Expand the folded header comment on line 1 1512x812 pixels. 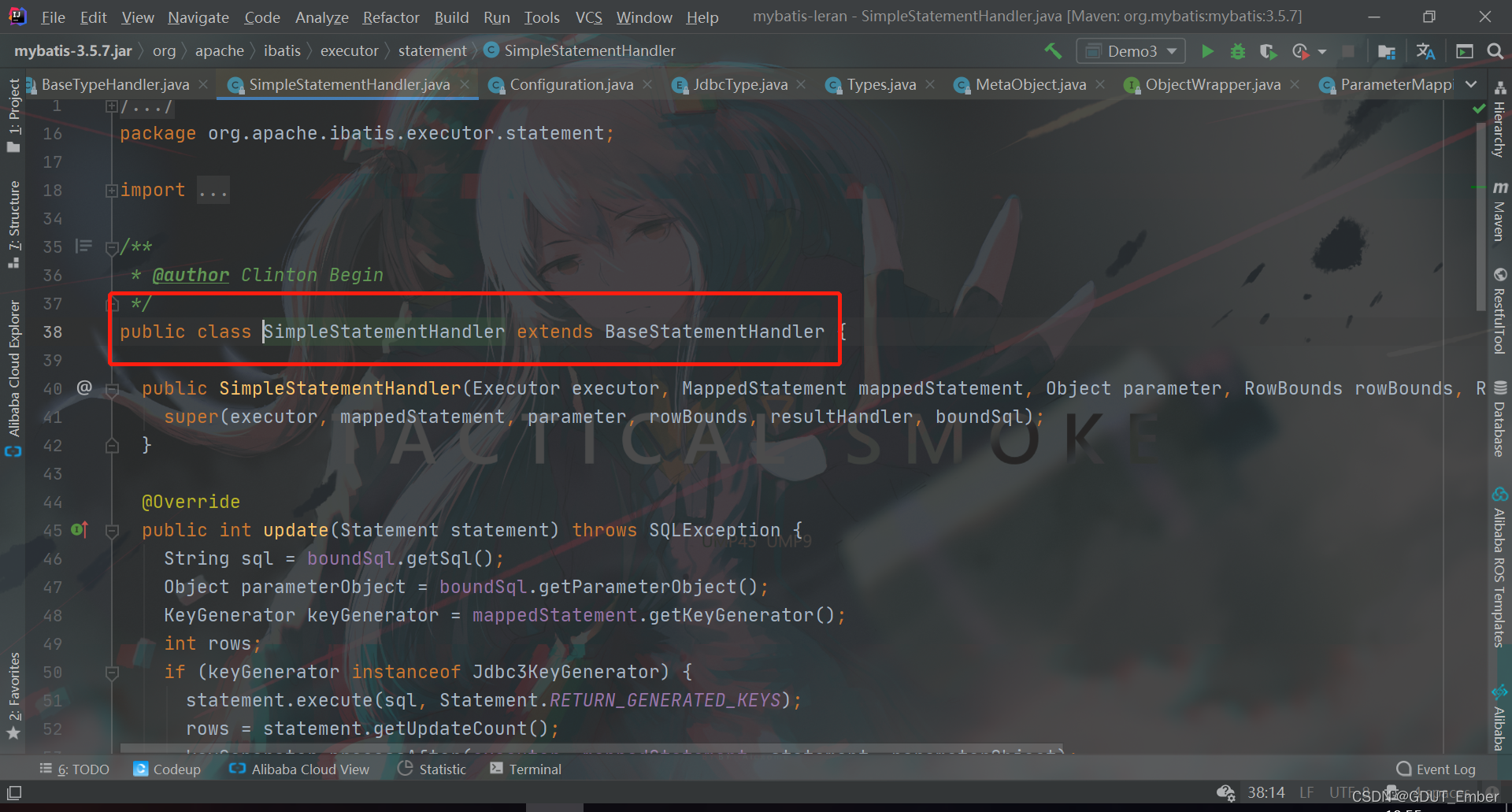112,106
